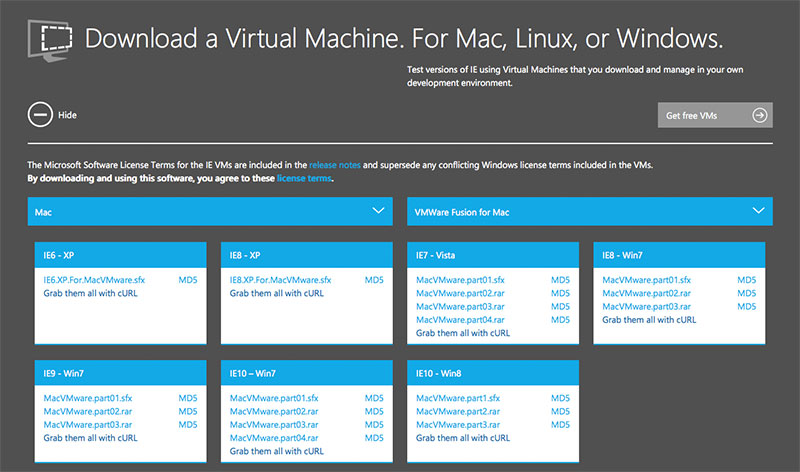Click Grab them all with cURL in IE9 - Win7

pos(90,438)
